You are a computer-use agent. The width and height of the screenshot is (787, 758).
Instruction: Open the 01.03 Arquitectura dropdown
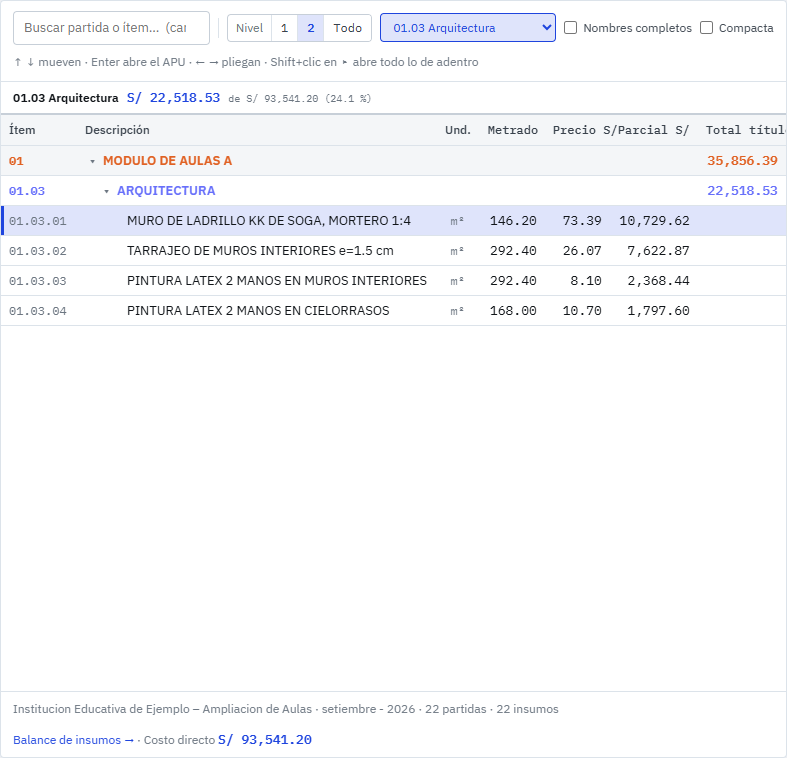click(x=468, y=28)
